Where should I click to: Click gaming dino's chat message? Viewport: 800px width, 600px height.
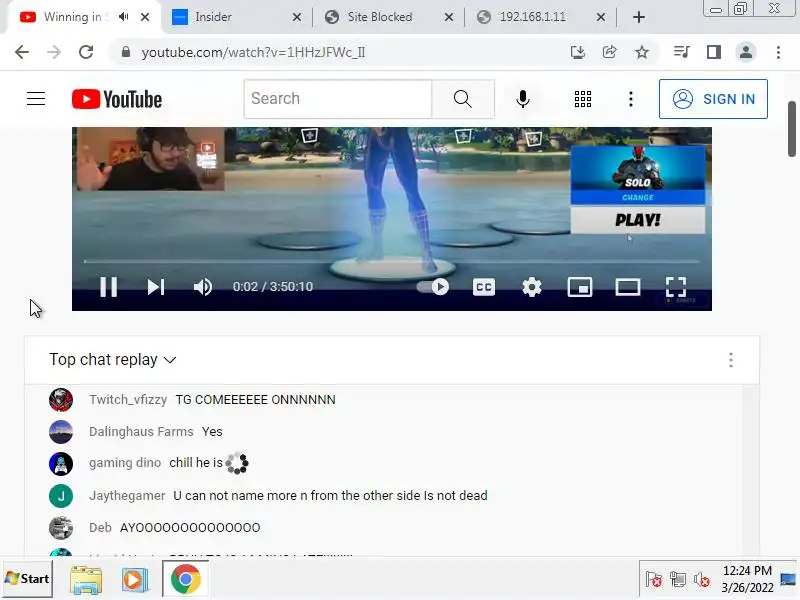[x=209, y=463]
